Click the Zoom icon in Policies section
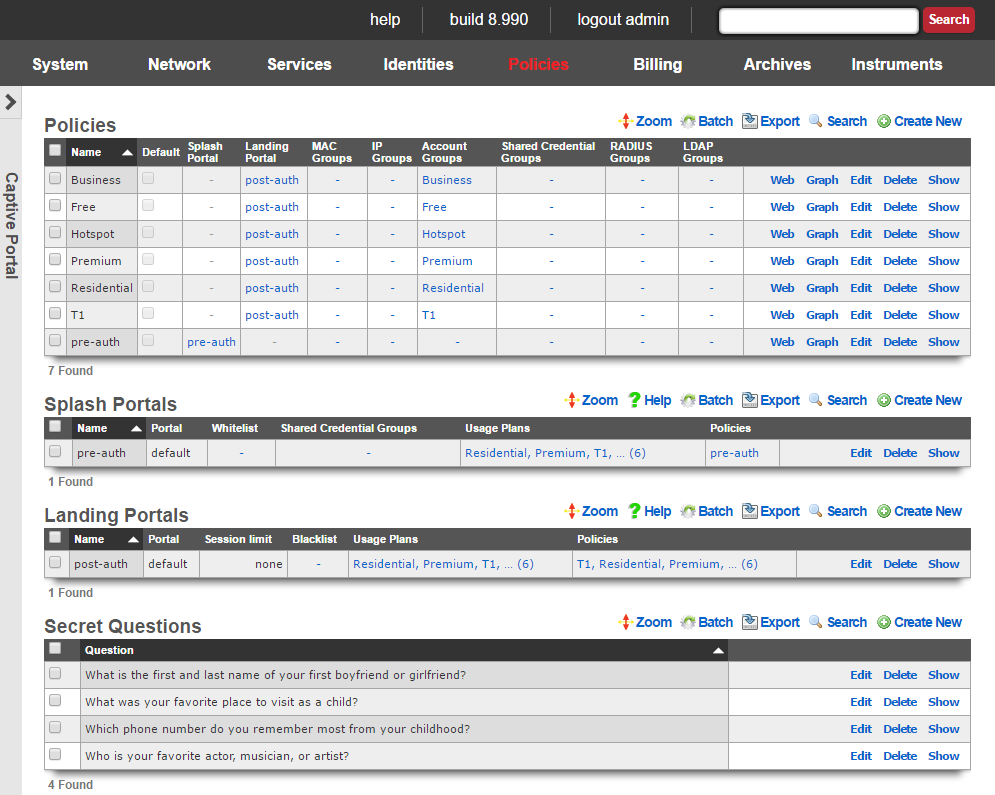Image resolution: width=995 pixels, height=795 pixels. pyautogui.click(x=626, y=121)
